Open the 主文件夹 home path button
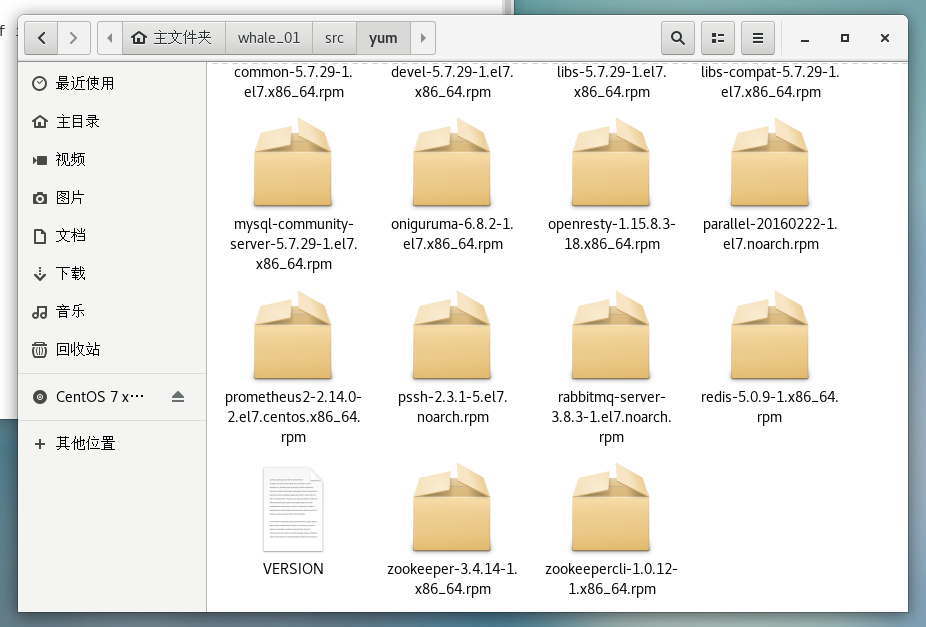Screen dimensions: 926x627 pos(174,38)
